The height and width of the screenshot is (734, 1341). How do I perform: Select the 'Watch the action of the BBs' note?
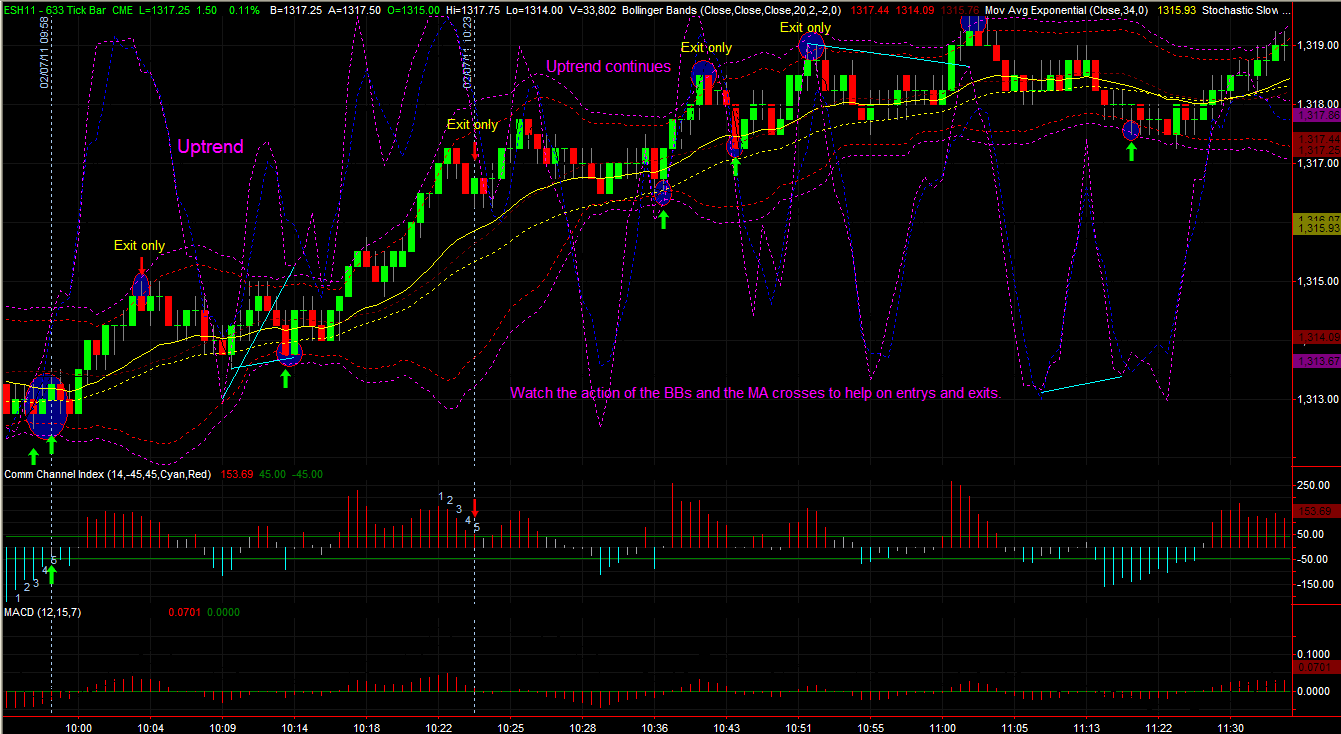[754, 394]
